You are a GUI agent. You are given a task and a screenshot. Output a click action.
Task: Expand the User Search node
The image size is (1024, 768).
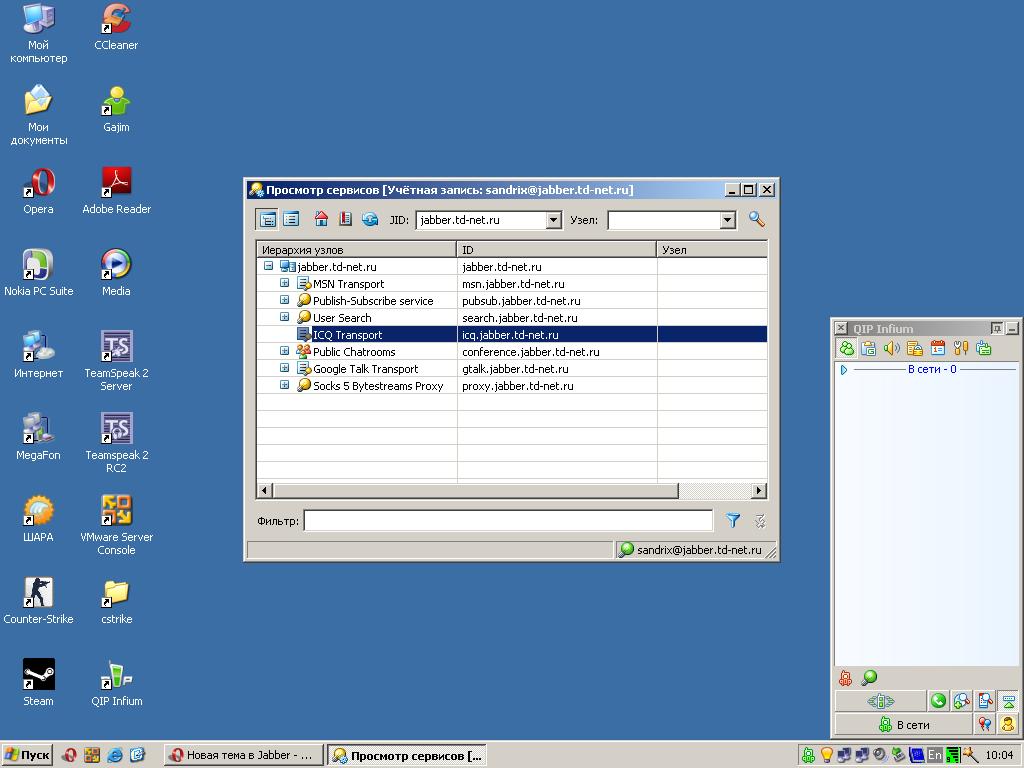285,317
